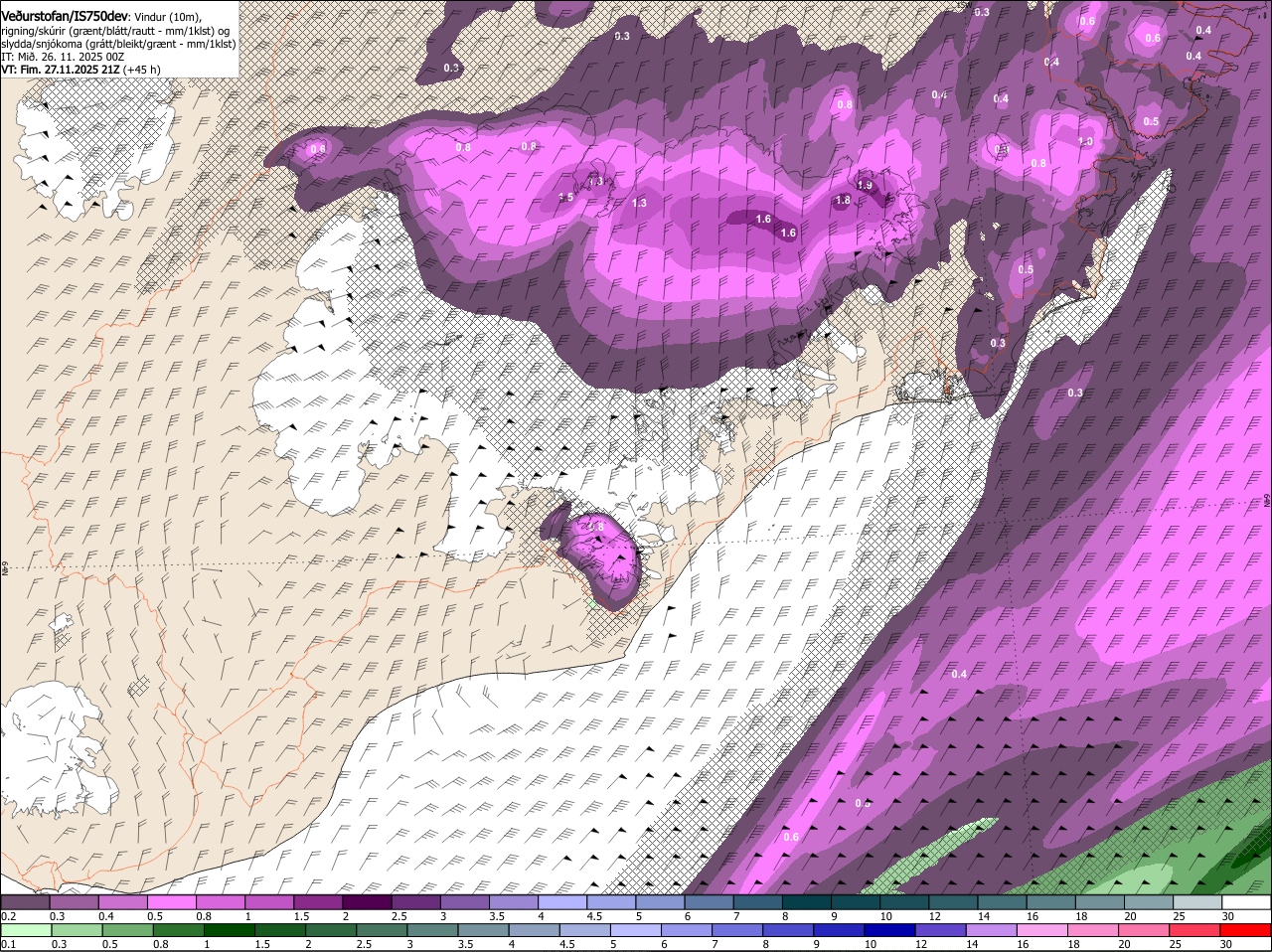Click the upper legend swatch labeled 10
The image size is (1272, 952).
(904, 902)
